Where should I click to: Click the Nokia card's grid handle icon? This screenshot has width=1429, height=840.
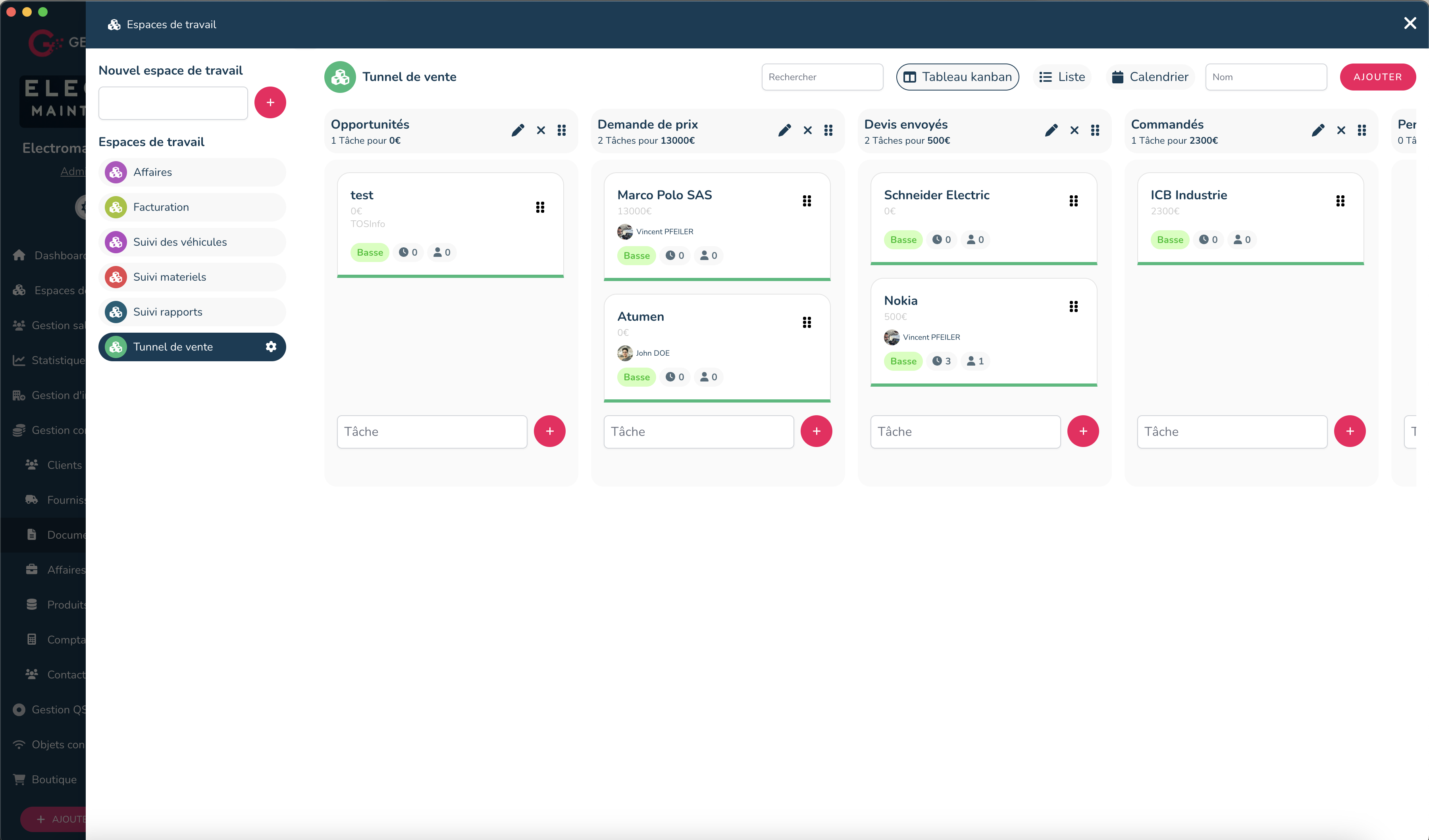pyautogui.click(x=1073, y=306)
